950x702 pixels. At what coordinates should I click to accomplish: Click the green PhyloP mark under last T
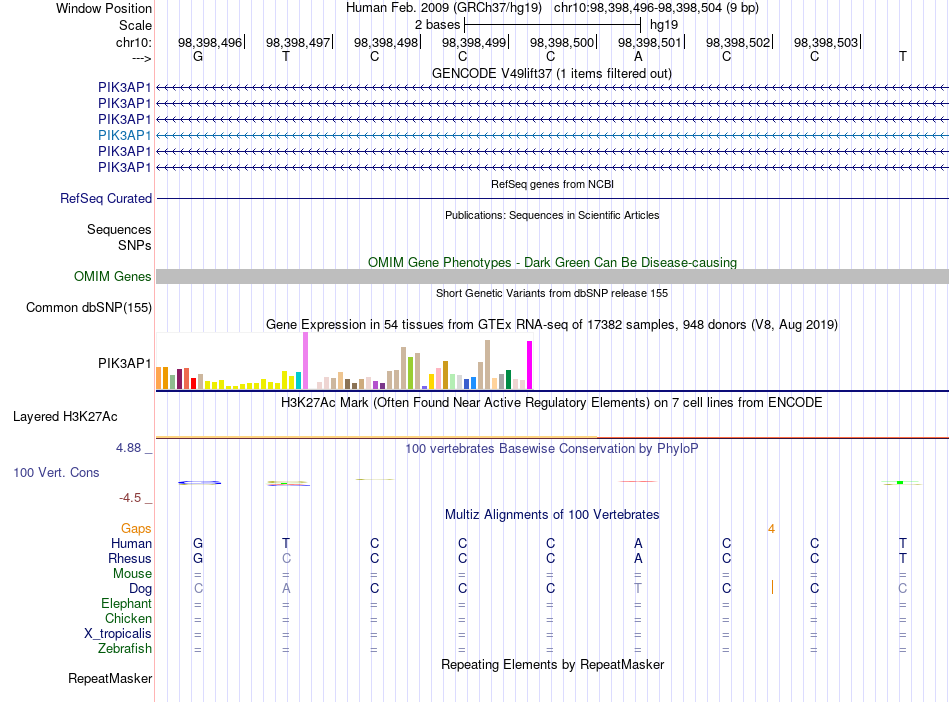(x=901, y=483)
